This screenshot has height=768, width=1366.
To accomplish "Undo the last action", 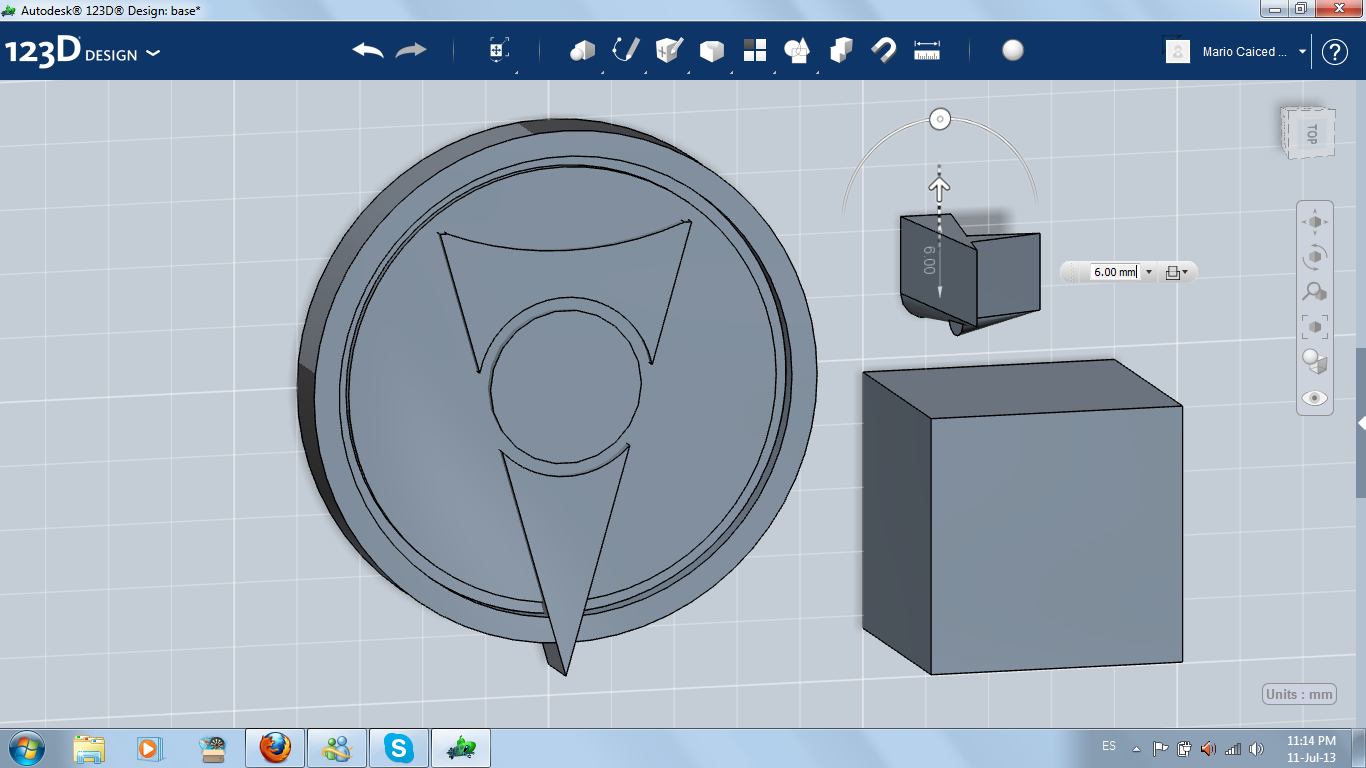I will tap(368, 50).
